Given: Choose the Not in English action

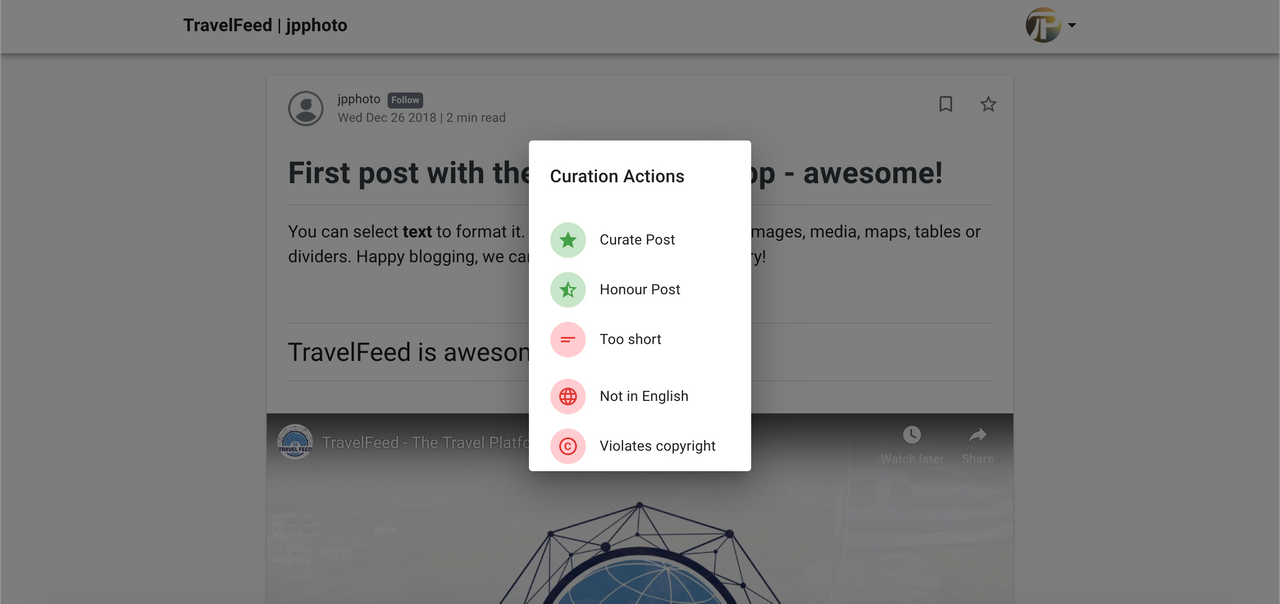Looking at the screenshot, I should tap(640, 396).
